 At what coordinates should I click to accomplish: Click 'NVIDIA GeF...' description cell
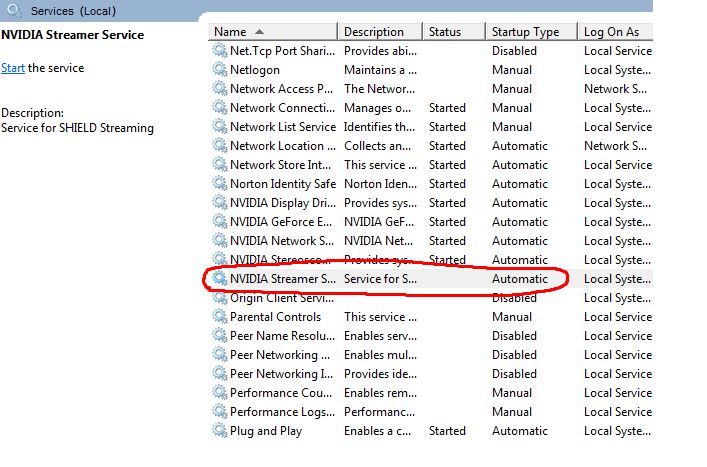(379, 222)
